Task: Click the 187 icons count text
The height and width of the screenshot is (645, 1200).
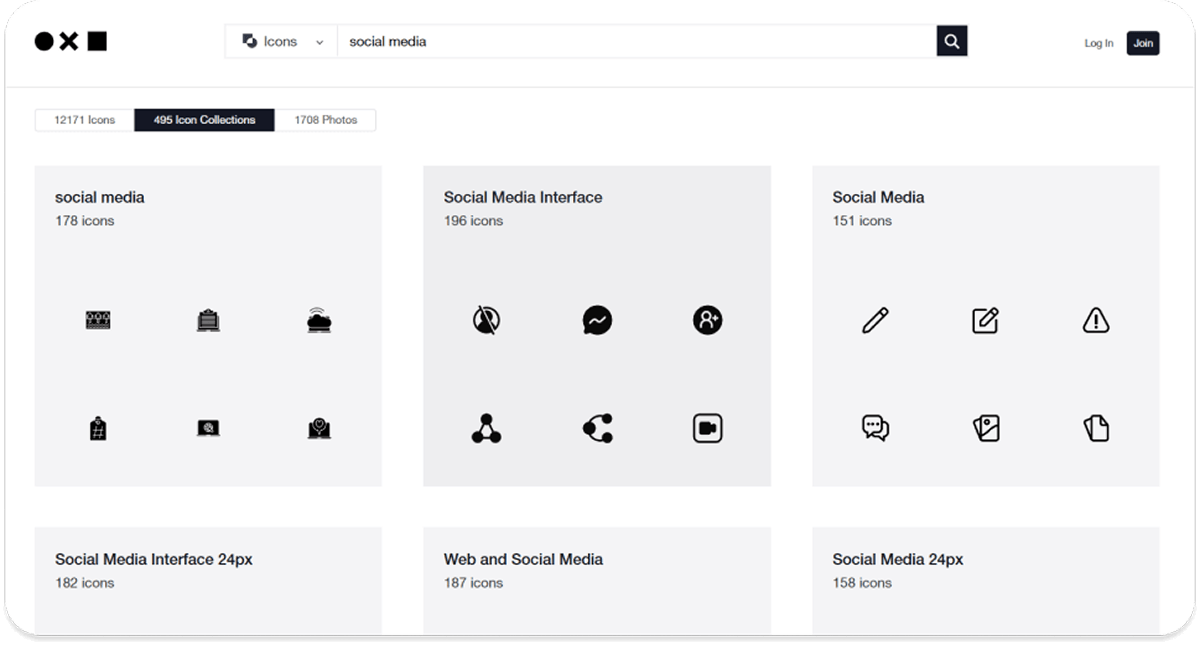Action: 474,583
